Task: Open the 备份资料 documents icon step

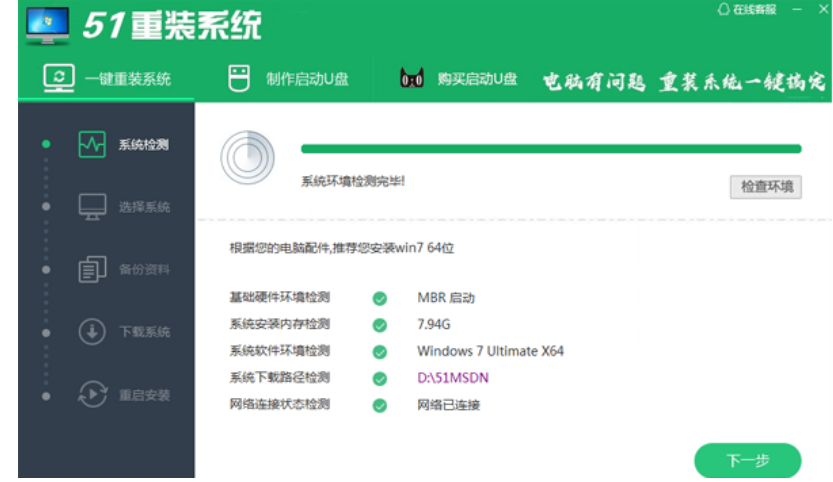Action: coord(92,269)
